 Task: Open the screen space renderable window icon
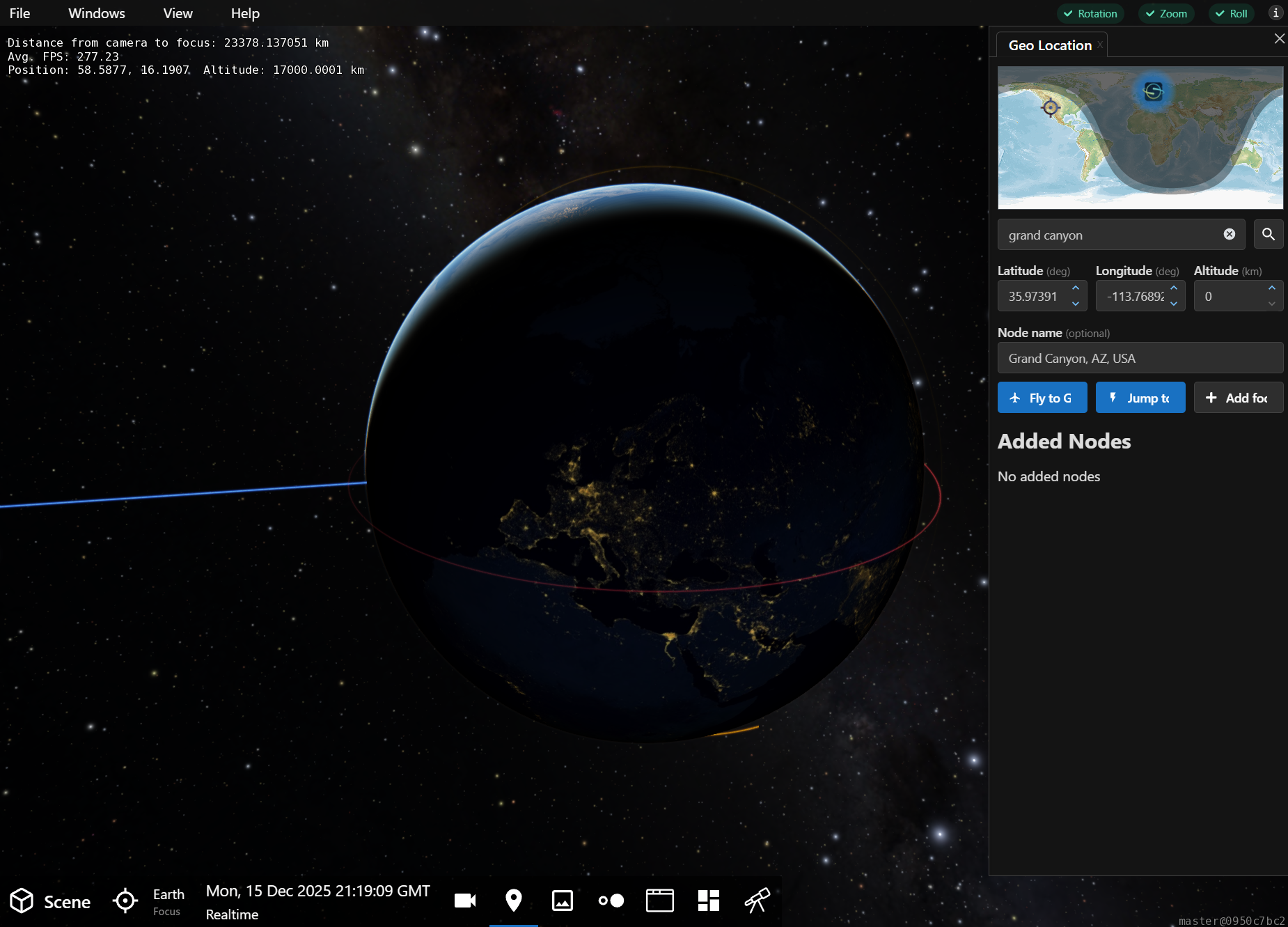[x=660, y=901]
